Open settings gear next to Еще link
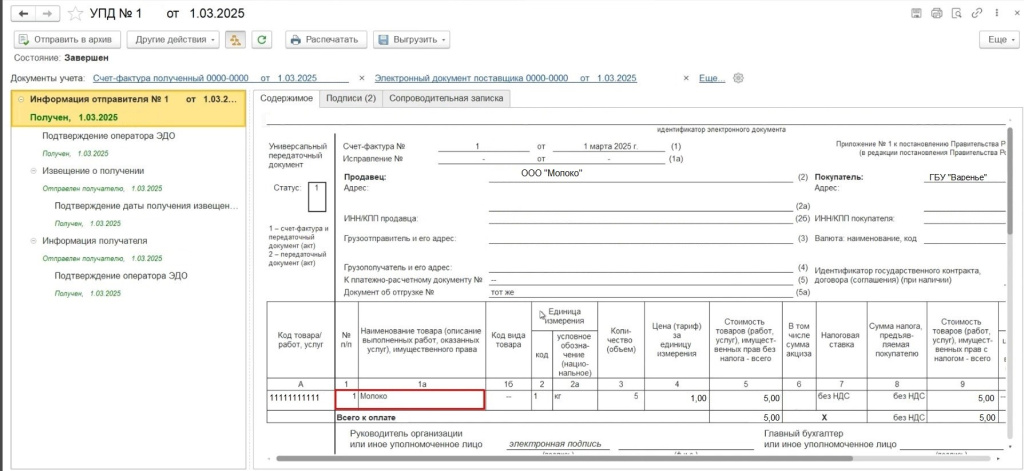Image resolution: width=1024 pixels, height=471 pixels. 739,78
